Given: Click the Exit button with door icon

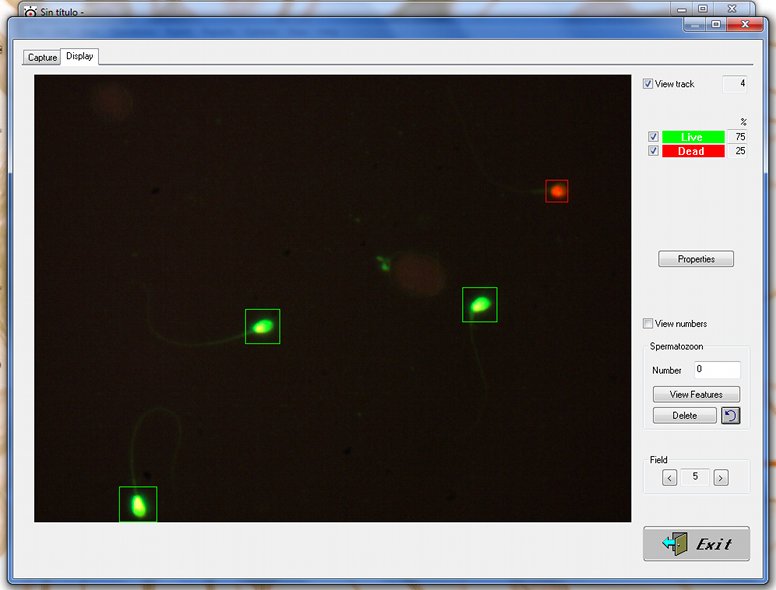Looking at the screenshot, I should pyautogui.click(x=696, y=543).
